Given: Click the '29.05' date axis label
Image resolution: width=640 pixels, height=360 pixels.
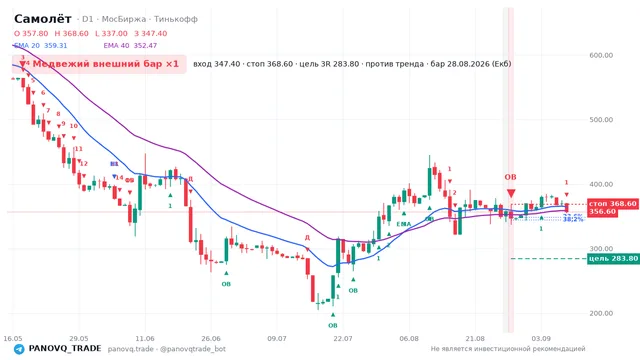Looking at the screenshot, I should click(x=79, y=338).
